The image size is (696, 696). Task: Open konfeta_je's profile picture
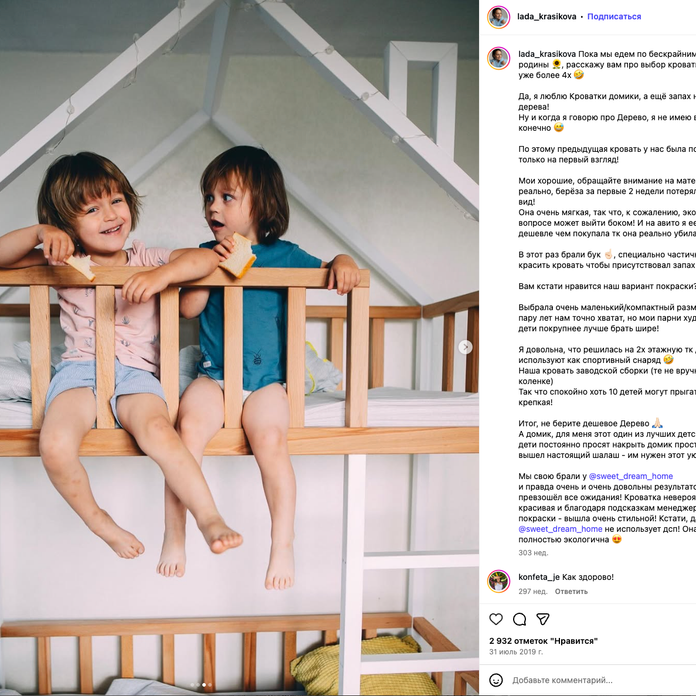pyautogui.click(x=498, y=581)
